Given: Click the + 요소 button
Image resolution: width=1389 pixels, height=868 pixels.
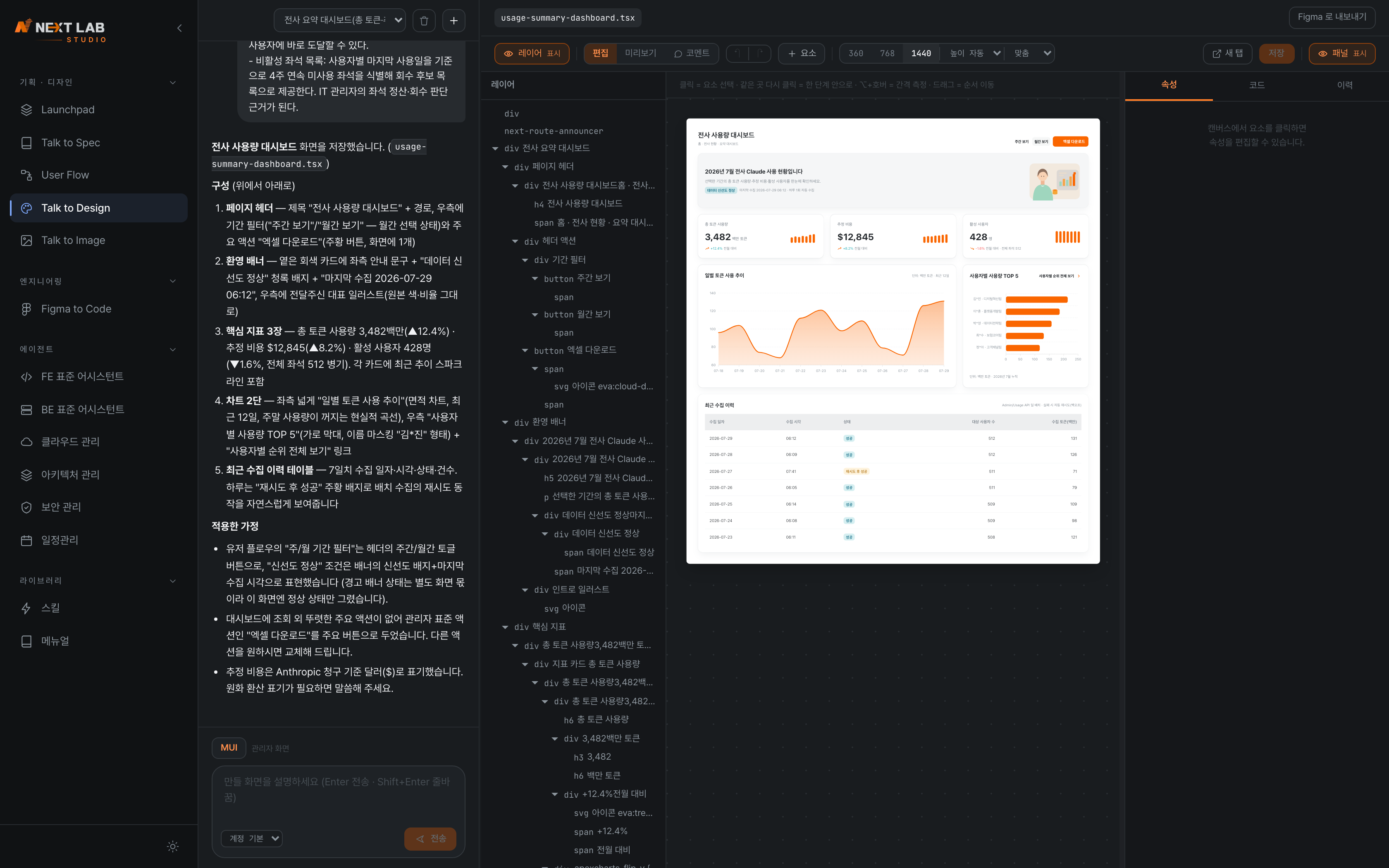Looking at the screenshot, I should pyautogui.click(x=802, y=53).
